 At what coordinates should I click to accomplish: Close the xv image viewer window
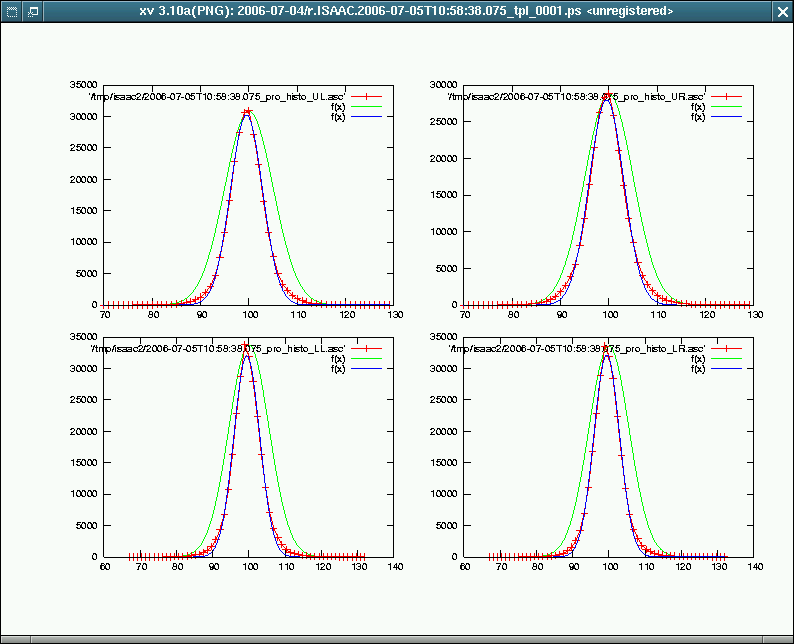tap(782, 10)
